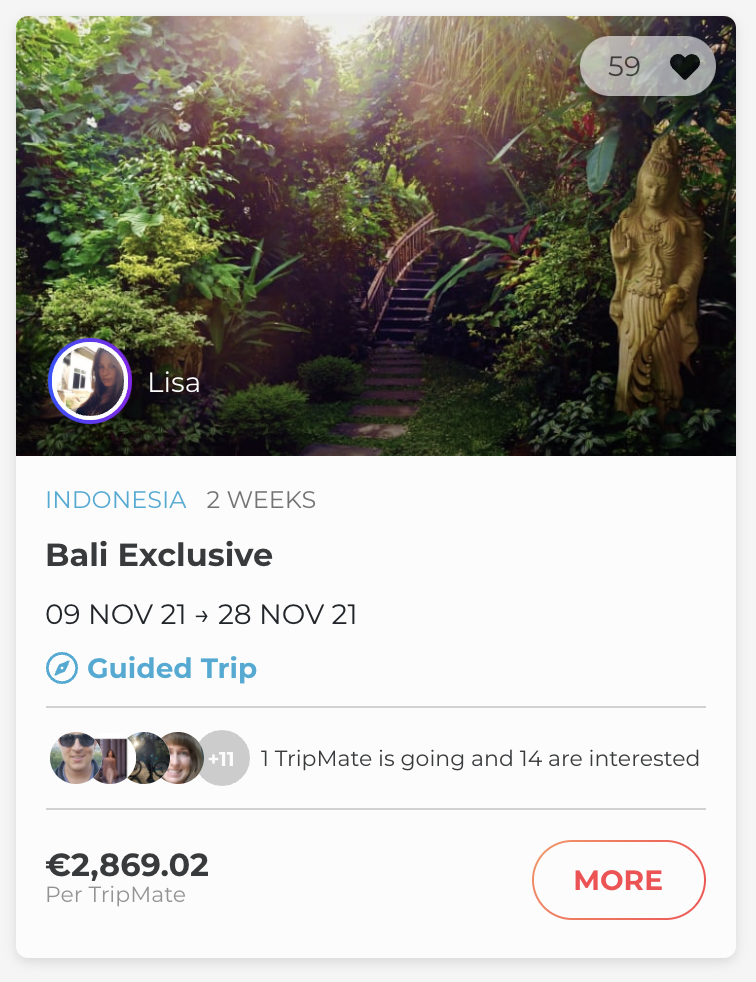
Task: Click the third TripMate avatar
Action: pyautogui.click(x=146, y=758)
